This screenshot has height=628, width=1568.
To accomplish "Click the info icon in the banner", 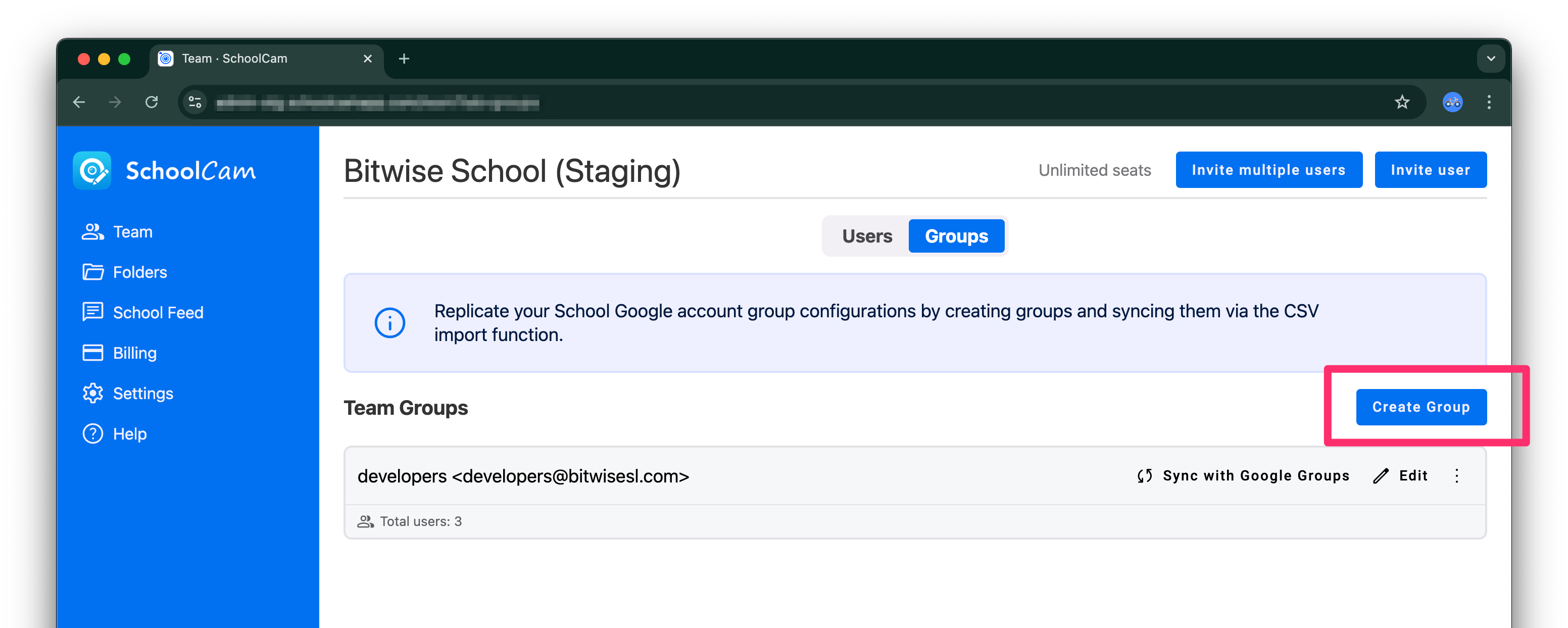I will 389,322.
